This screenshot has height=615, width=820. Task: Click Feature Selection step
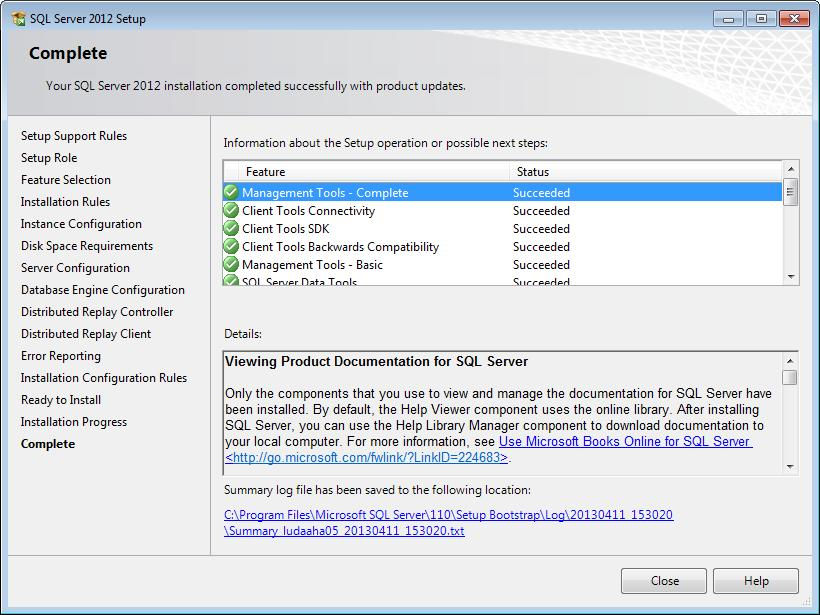coord(66,180)
